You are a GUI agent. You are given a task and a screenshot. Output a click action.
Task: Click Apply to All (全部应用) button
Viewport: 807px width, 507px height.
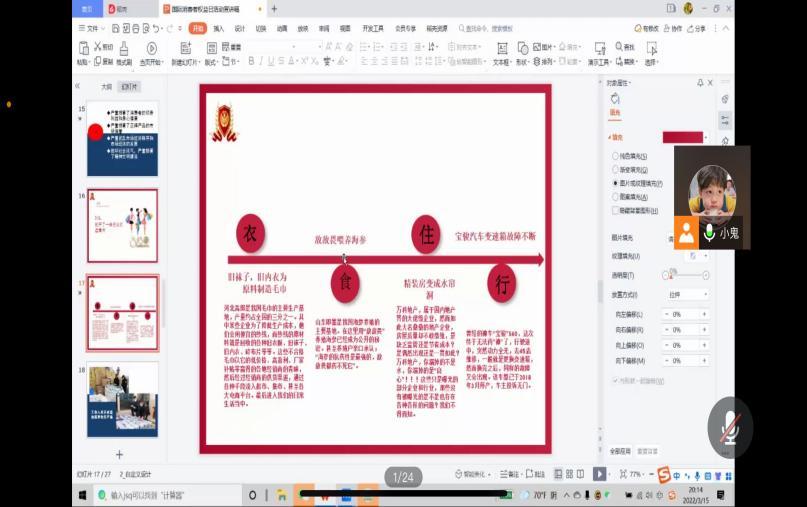tap(620, 451)
